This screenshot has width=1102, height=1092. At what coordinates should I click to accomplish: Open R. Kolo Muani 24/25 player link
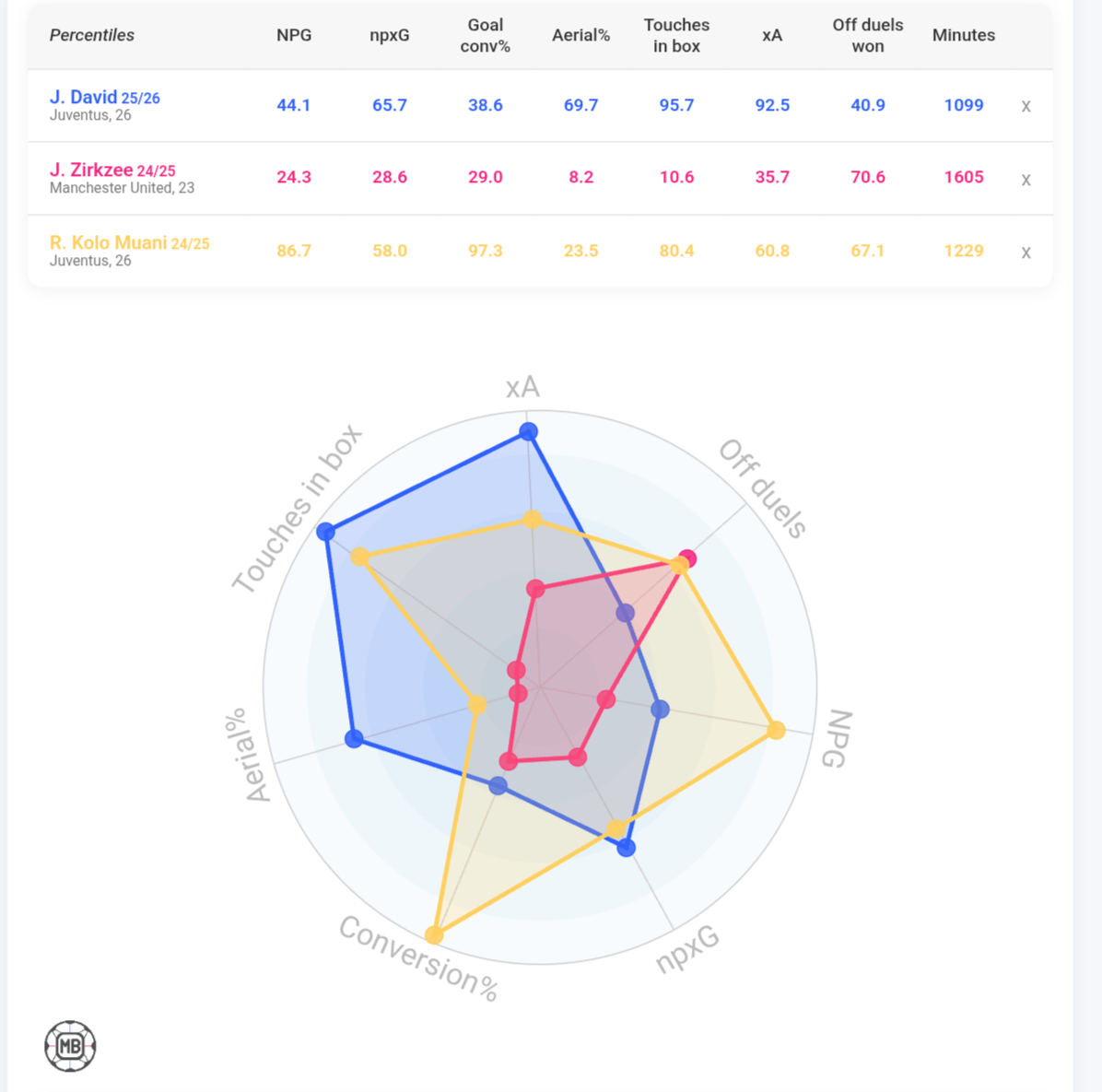pyautogui.click(x=129, y=242)
